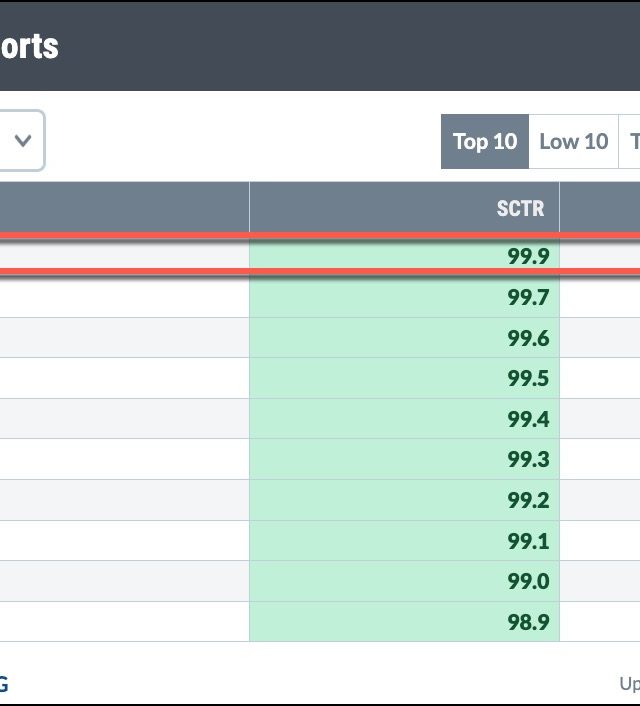Click the red-outlined row left of 99.9

[x=124, y=256]
